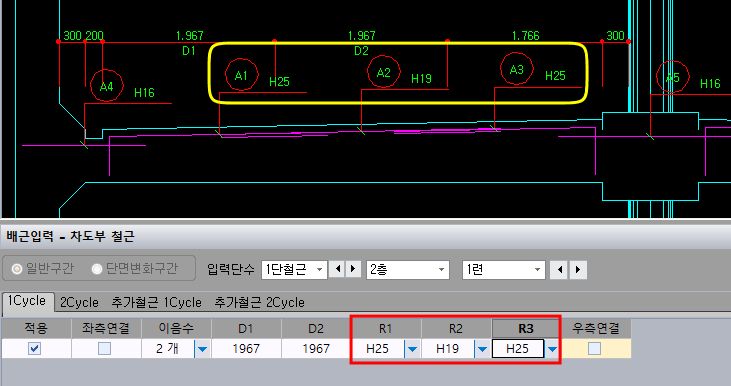The width and height of the screenshot is (731, 386).
Task: Toggle the 적용 checkbox
Action: tap(34, 348)
